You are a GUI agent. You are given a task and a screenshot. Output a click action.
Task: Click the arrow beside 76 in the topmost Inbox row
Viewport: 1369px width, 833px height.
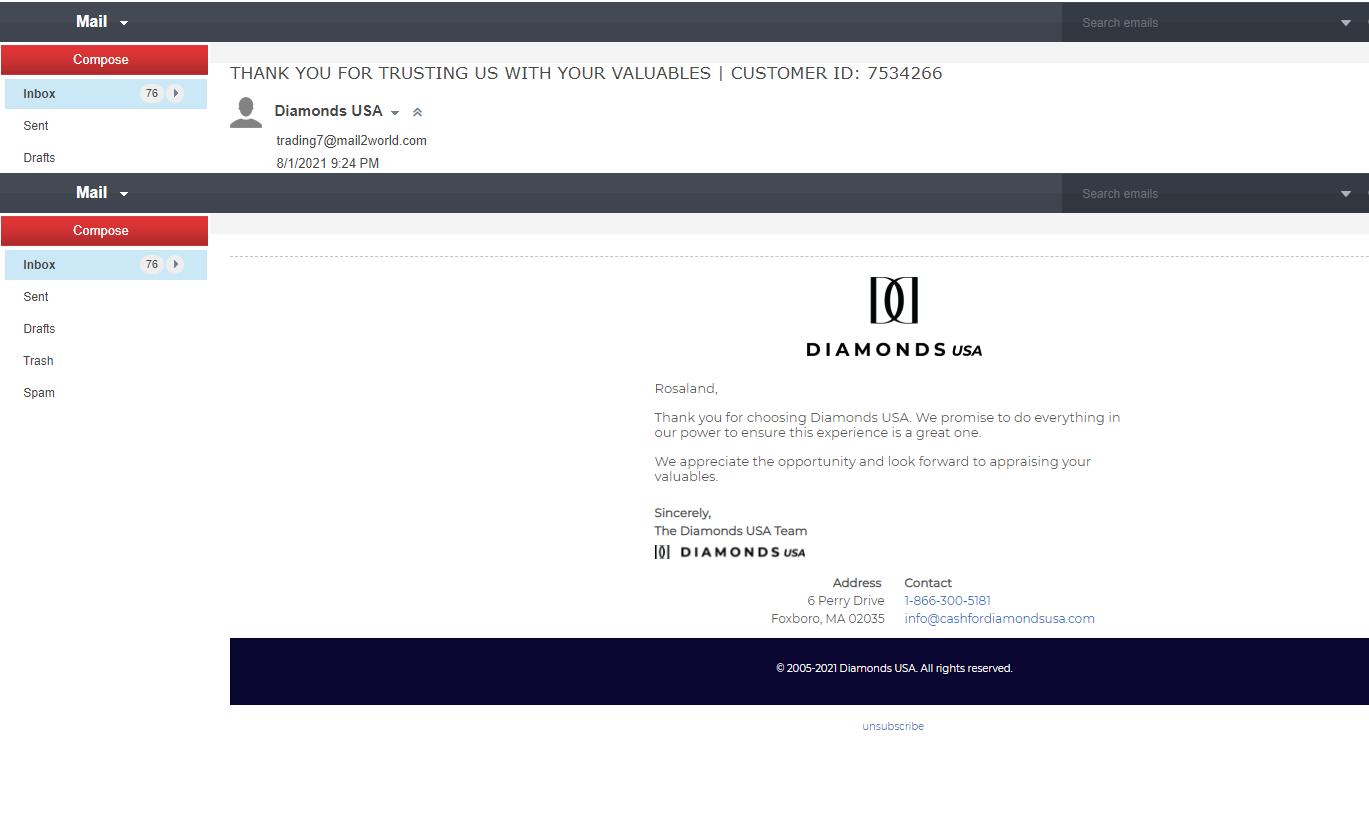point(176,94)
